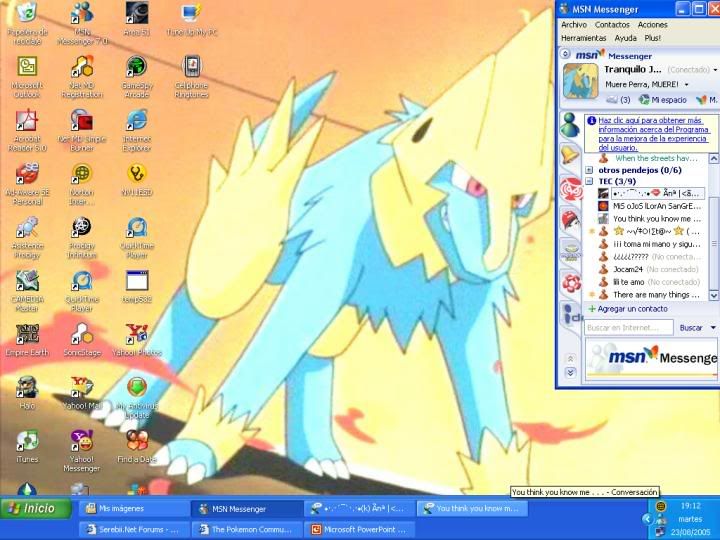720x540 pixels.
Task: Open the red flower tab in Messenger sidebar
Action: [571, 283]
